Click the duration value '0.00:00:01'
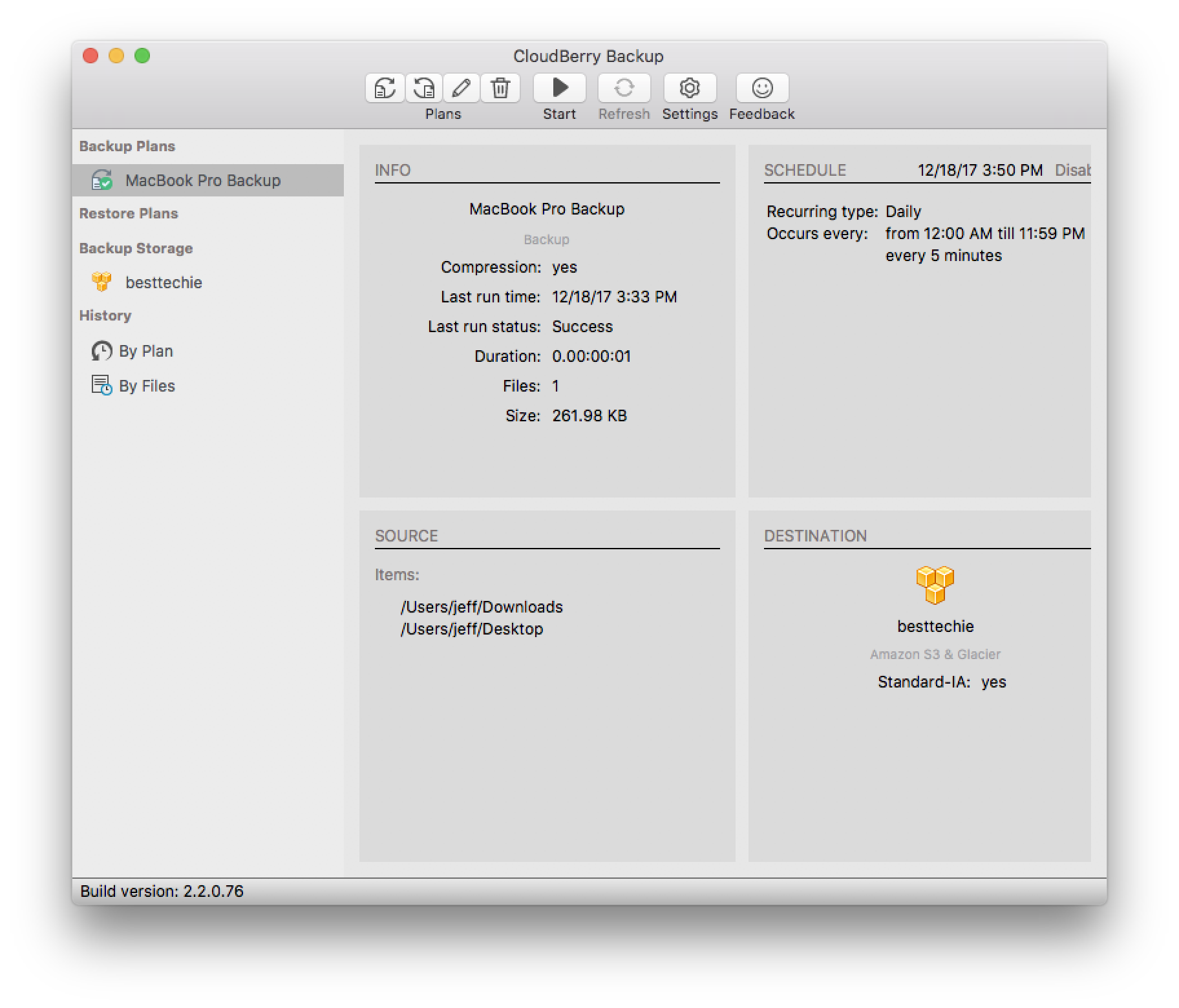Screen dimensions: 1179x1008 [x=591, y=356]
